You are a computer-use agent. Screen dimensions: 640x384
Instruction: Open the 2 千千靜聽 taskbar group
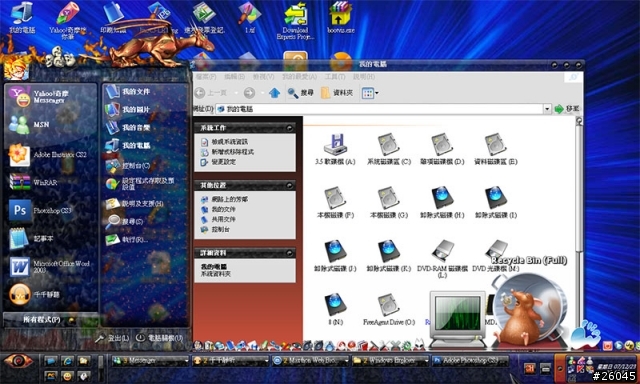231,361
